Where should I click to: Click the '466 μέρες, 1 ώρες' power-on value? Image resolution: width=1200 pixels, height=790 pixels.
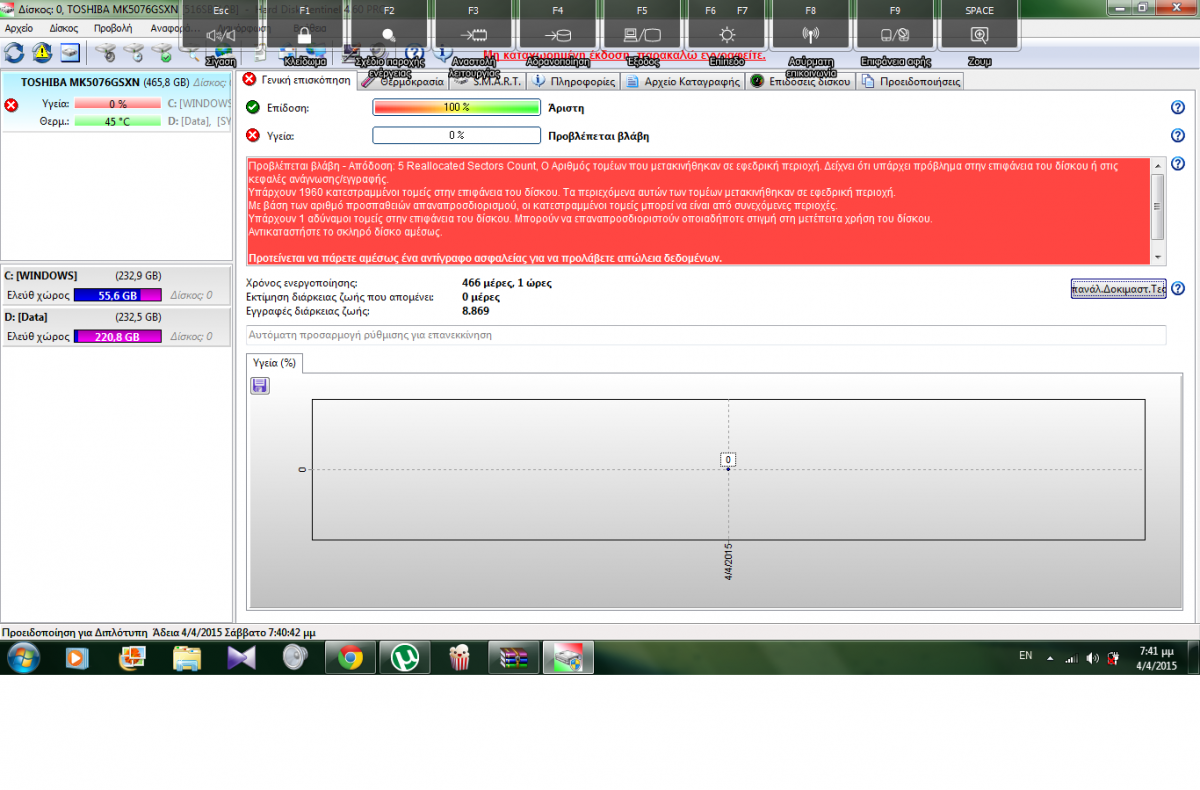(x=506, y=283)
